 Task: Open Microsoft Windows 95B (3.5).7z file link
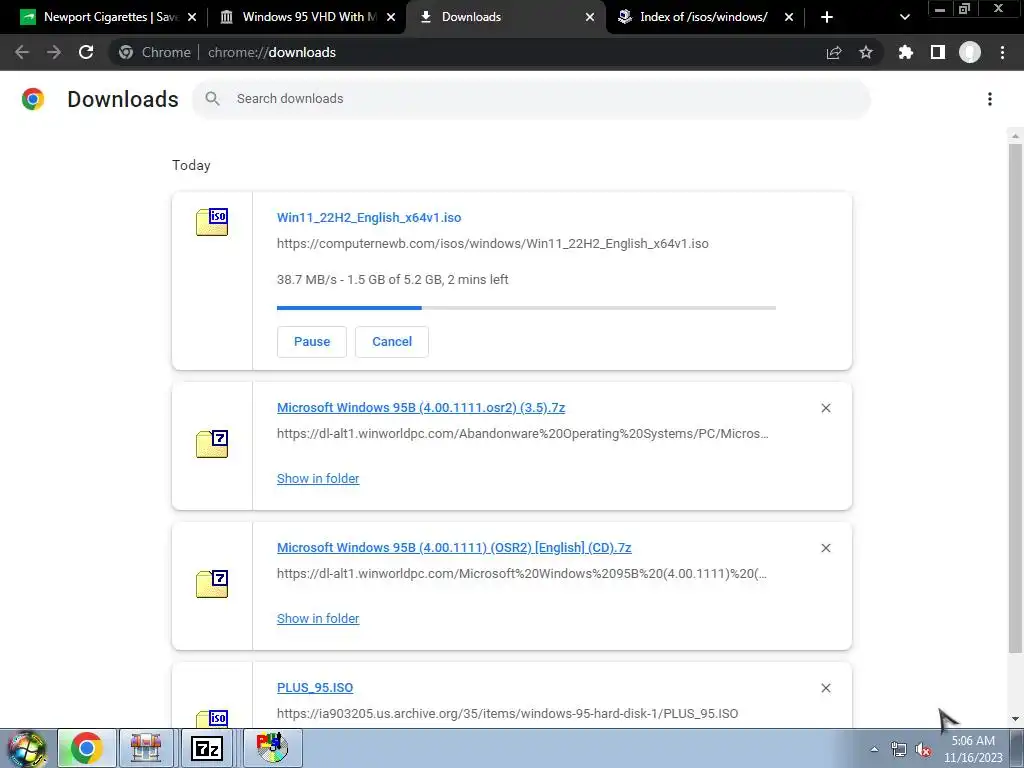click(421, 408)
